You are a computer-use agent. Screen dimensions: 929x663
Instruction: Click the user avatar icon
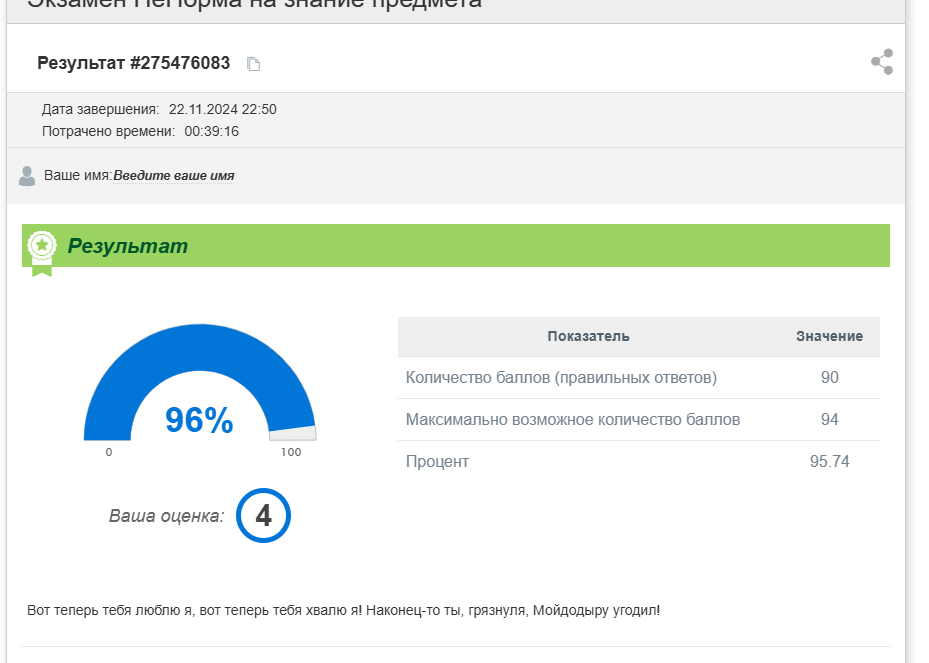[27, 176]
